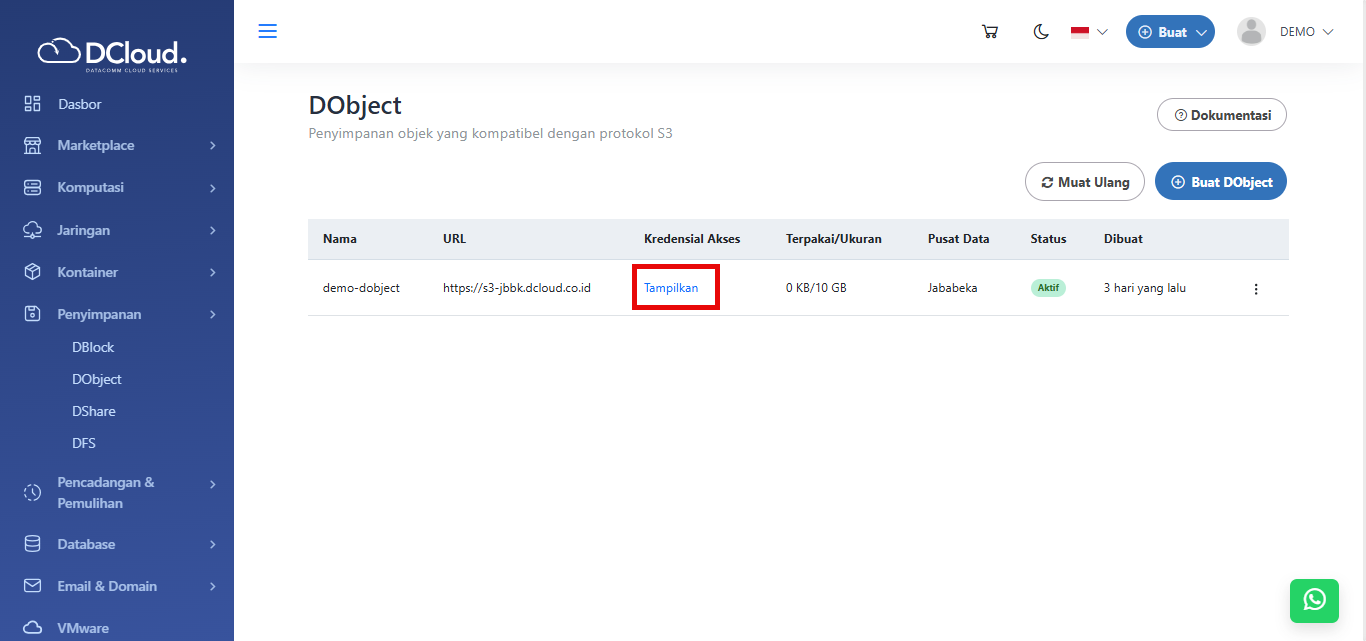Open Dasbor from the sidebar
The image size is (1366, 641).
point(79,104)
